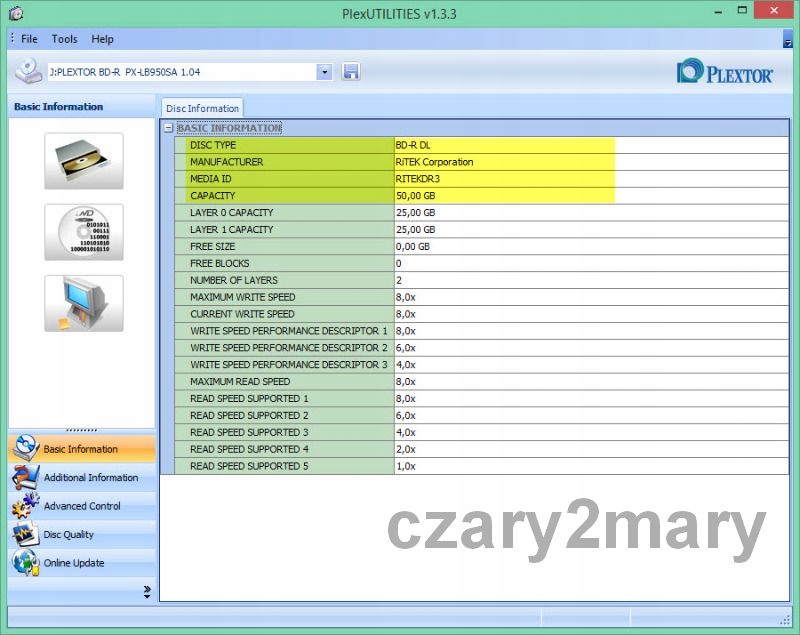Viewport: 800px width, 635px height.
Task: Click the drive icon beside drive selector
Action: (29, 72)
